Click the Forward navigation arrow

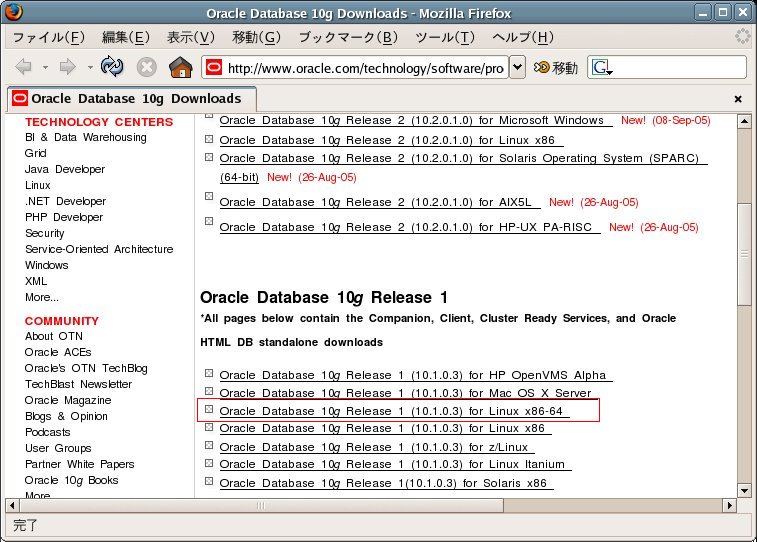68,67
